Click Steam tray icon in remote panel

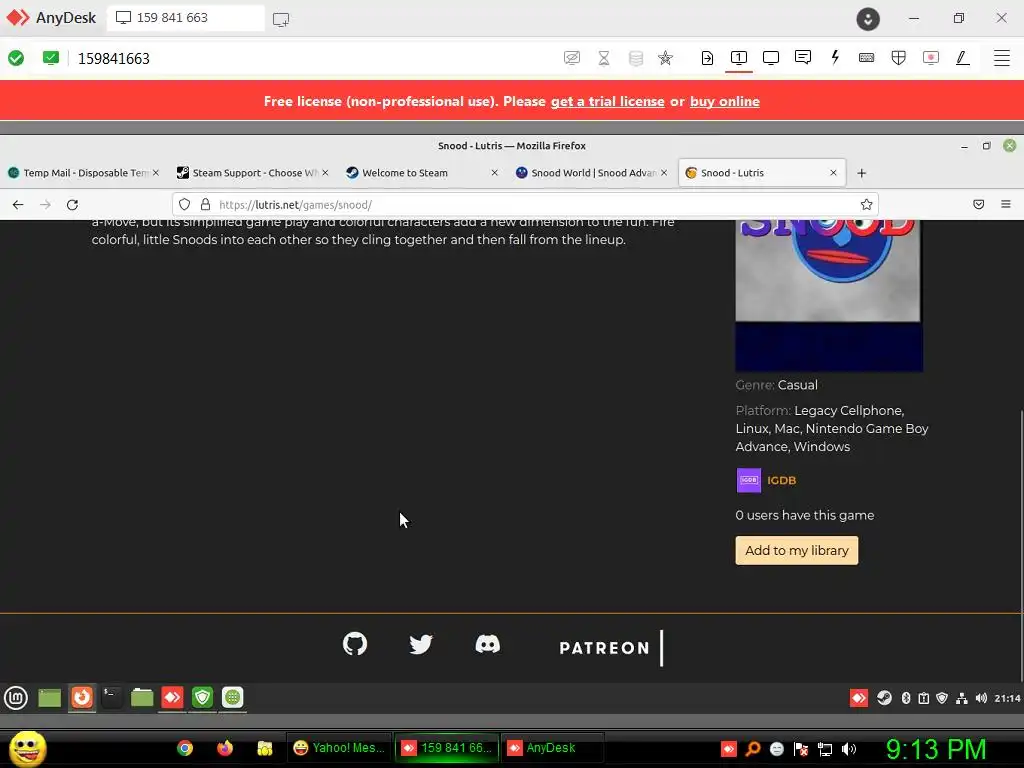(884, 698)
